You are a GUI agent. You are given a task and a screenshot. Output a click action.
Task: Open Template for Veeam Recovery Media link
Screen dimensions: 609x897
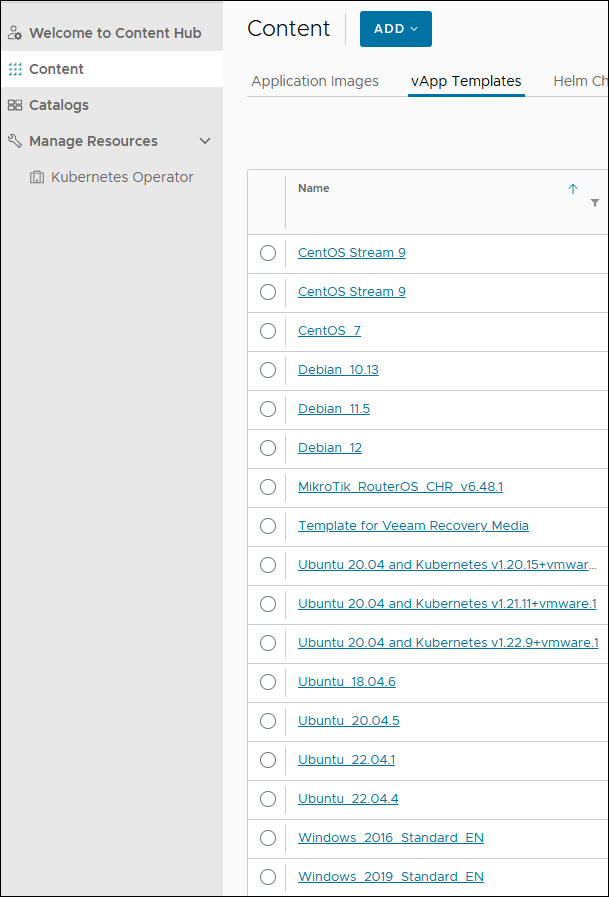point(413,526)
